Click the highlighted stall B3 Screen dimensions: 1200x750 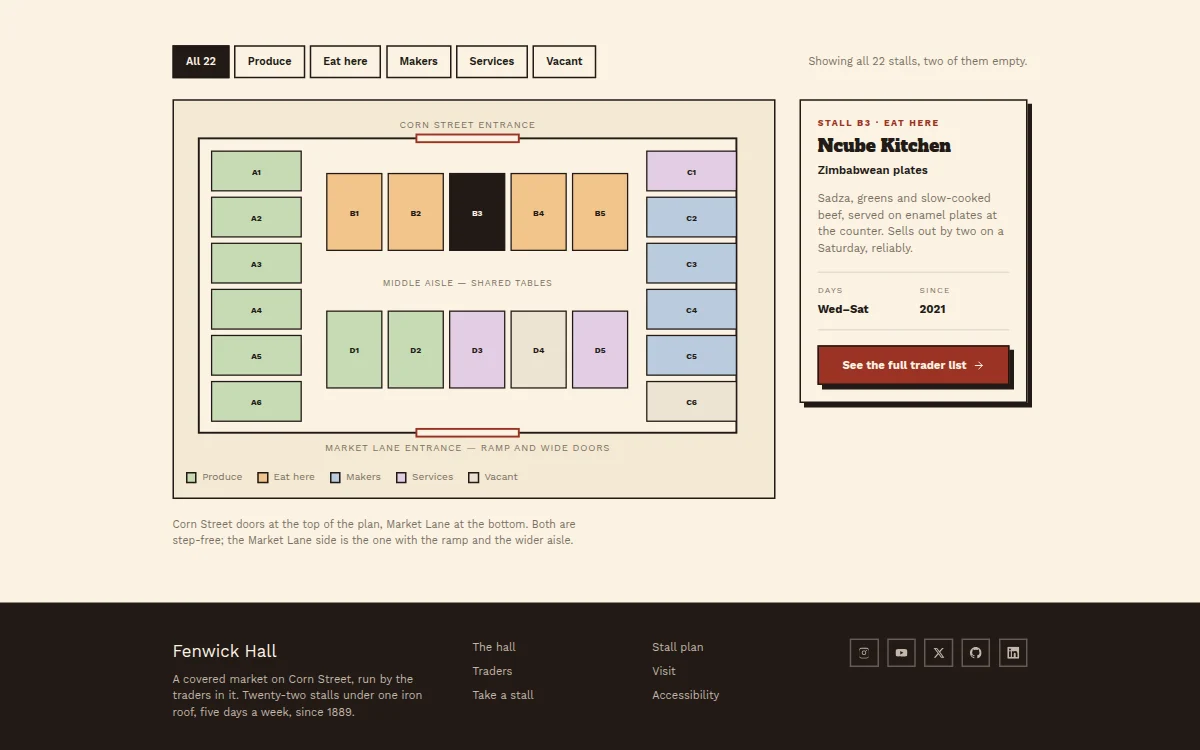(x=477, y=212)
